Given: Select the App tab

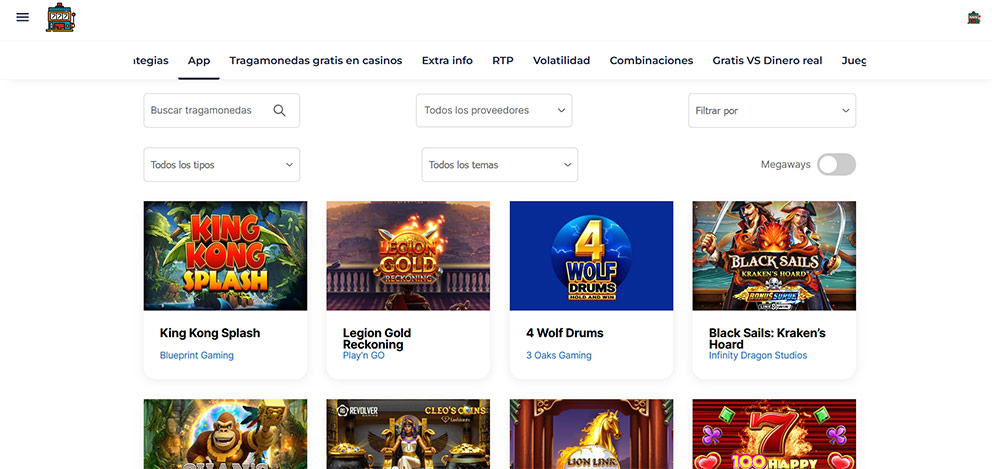Looking at the screenshot, I should coord(199,61).
